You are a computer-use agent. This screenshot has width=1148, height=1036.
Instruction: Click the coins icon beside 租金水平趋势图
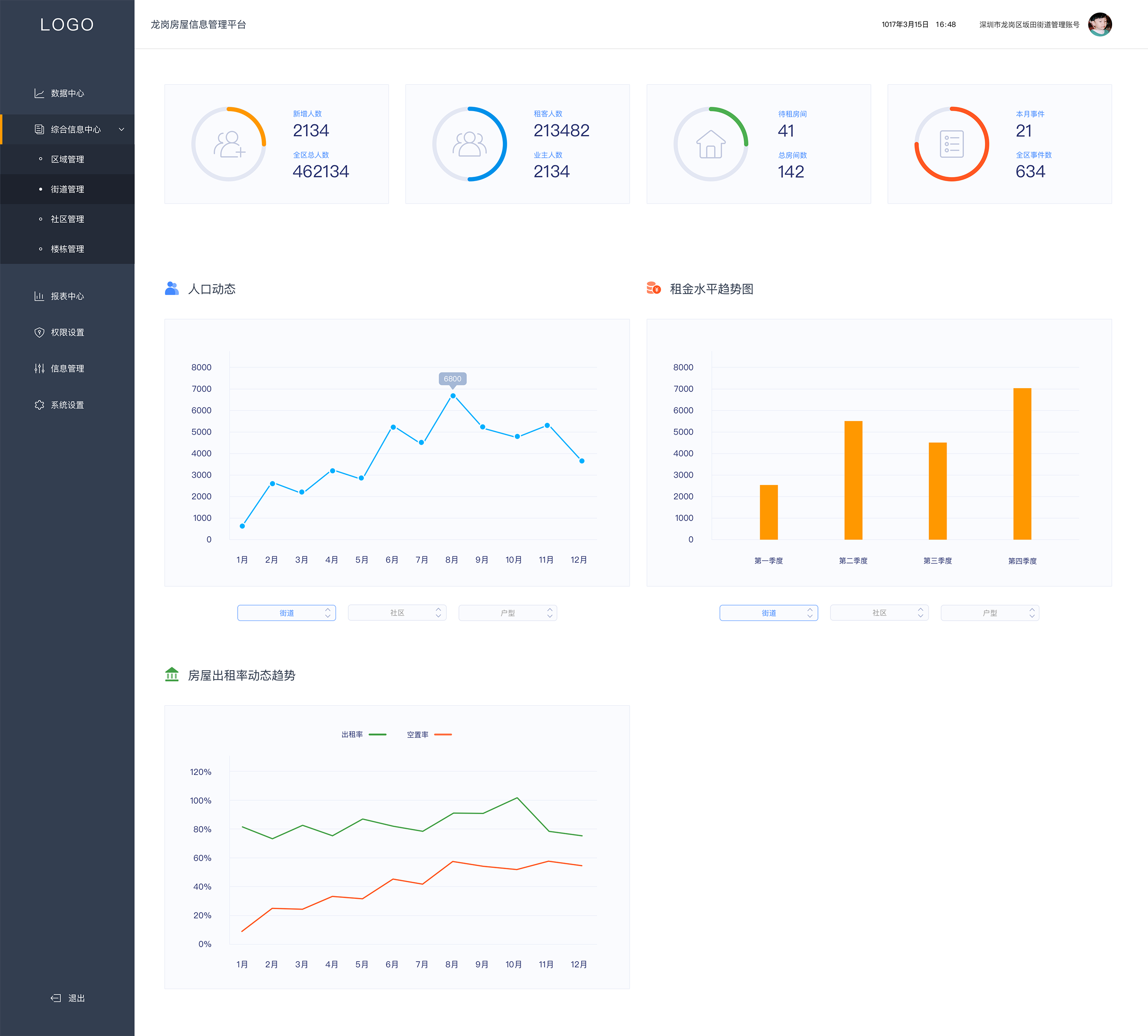[x=653, y=289]
